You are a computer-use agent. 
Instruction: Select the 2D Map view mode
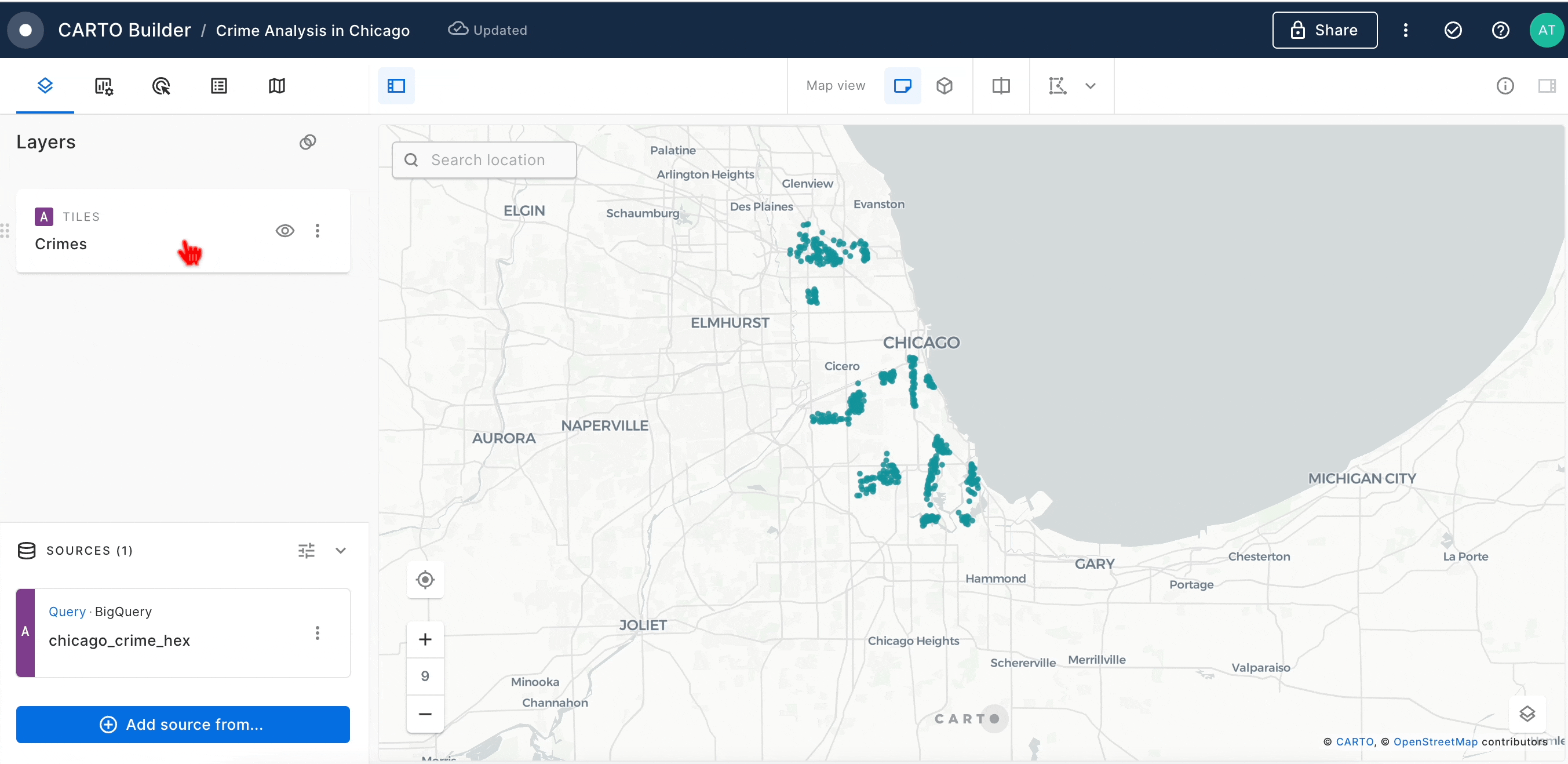tap(902, 86)
